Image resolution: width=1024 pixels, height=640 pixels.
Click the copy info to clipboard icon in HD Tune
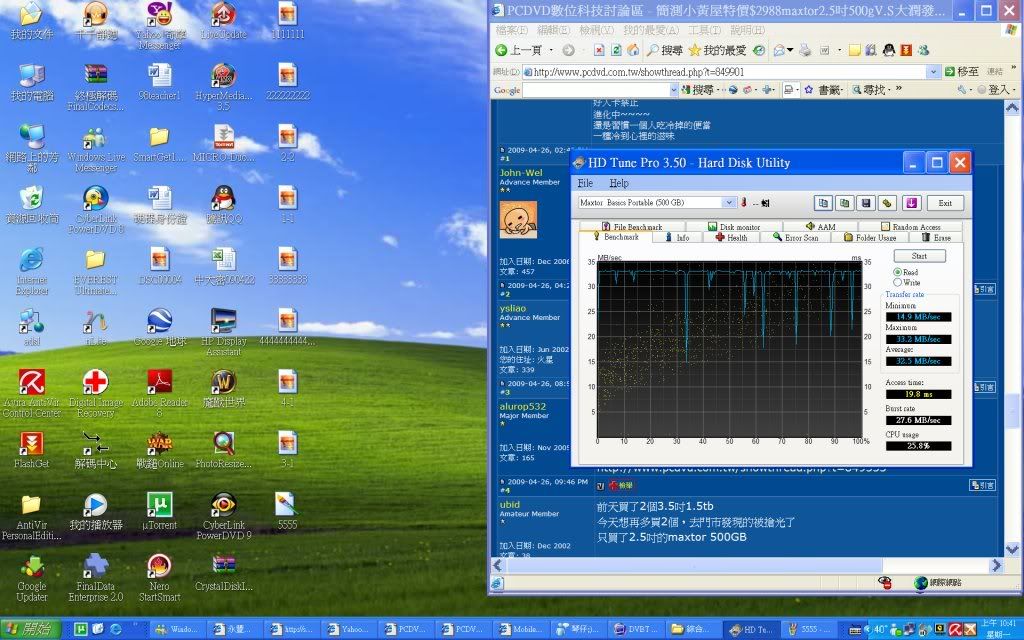click(824, 203)
